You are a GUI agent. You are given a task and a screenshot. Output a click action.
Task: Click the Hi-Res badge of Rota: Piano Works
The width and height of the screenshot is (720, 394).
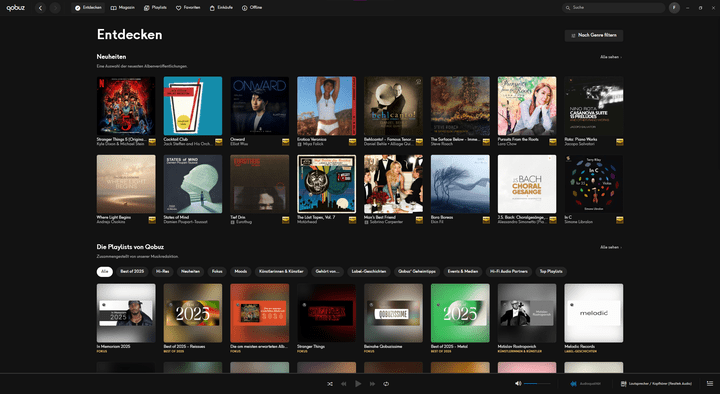(x=619, y=142)
